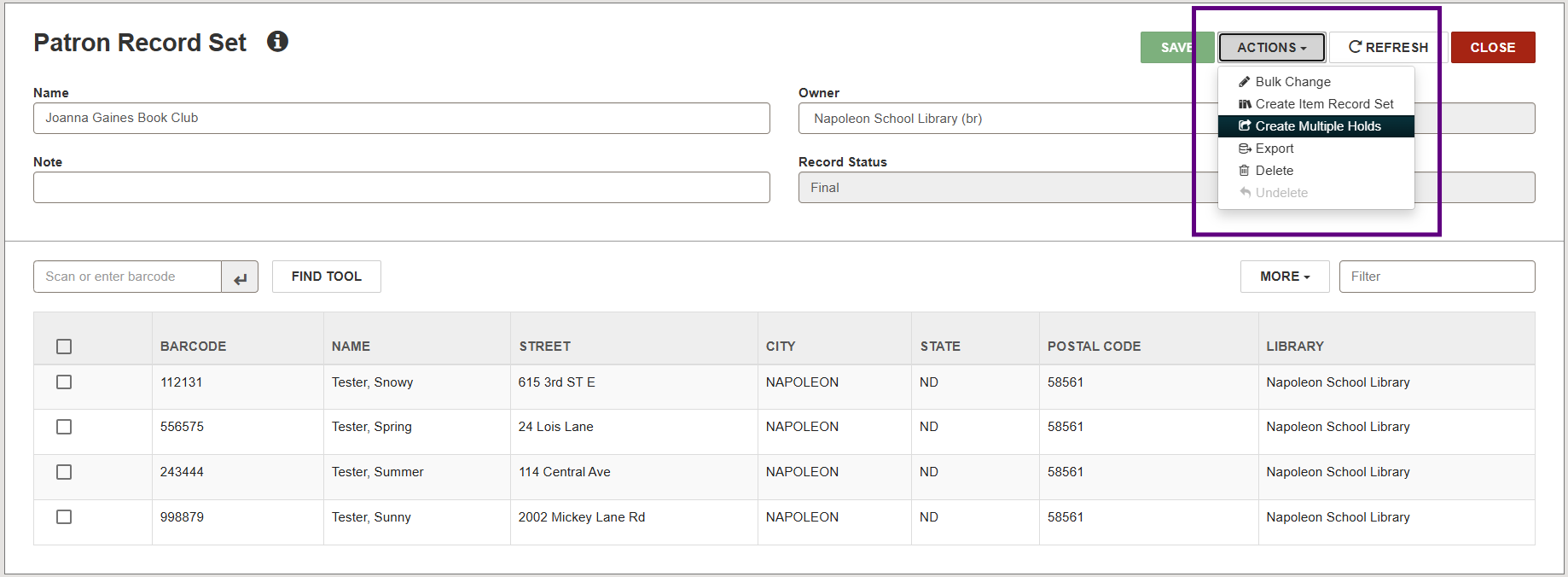Click the info icon beside Patron Record Set

[277, 41]
